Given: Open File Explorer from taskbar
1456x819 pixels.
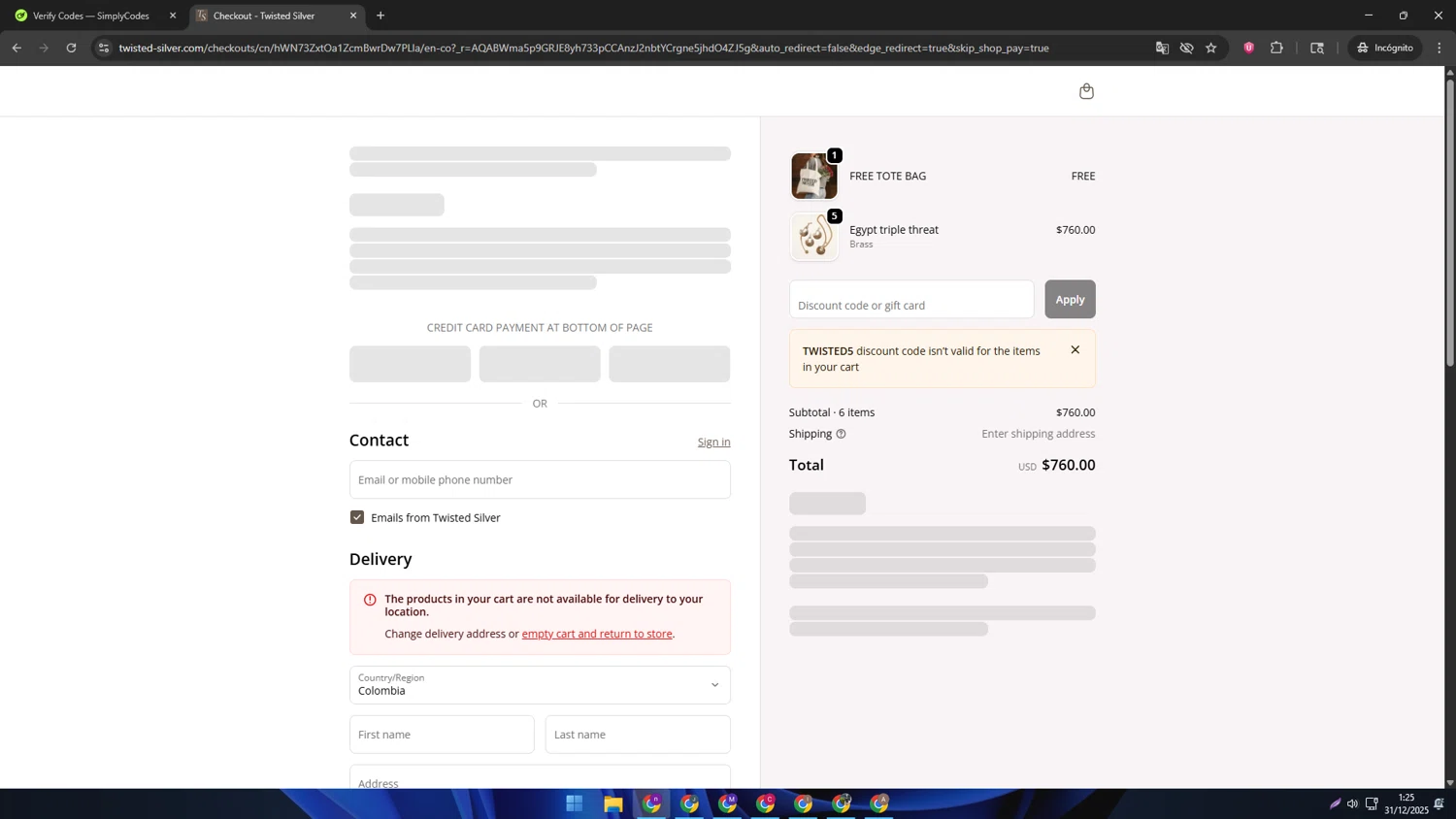Looking at the screenshot, I should click(x=612, y=803).
